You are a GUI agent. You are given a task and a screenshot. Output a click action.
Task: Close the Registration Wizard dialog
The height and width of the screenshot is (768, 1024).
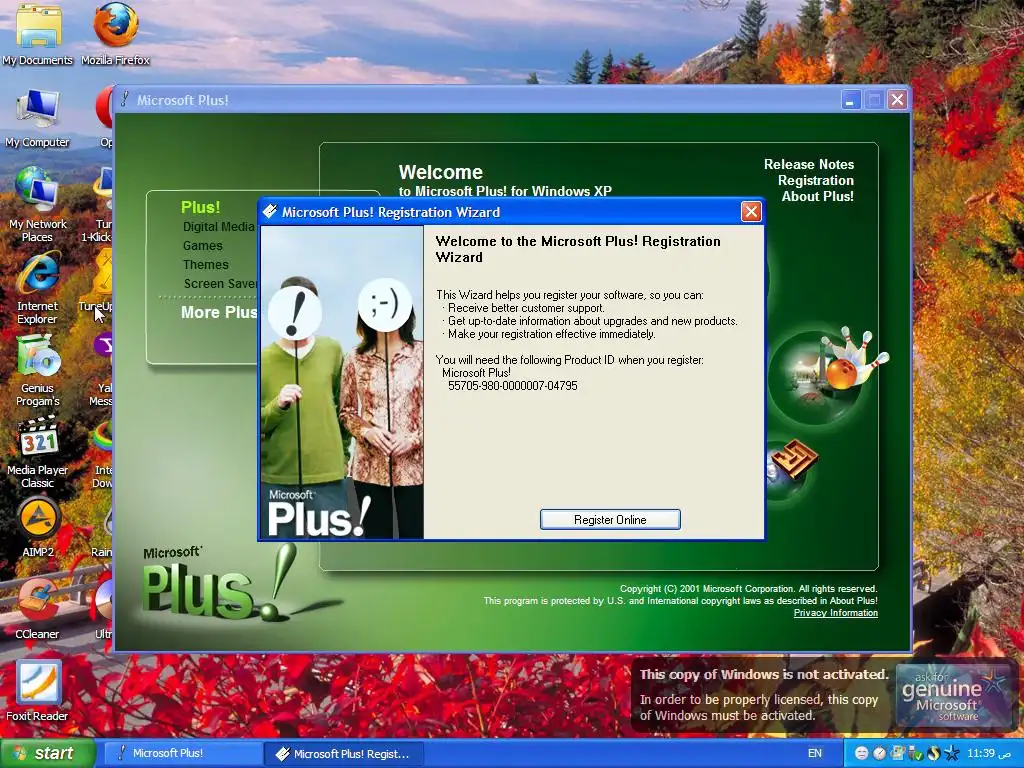coord(751,212)
